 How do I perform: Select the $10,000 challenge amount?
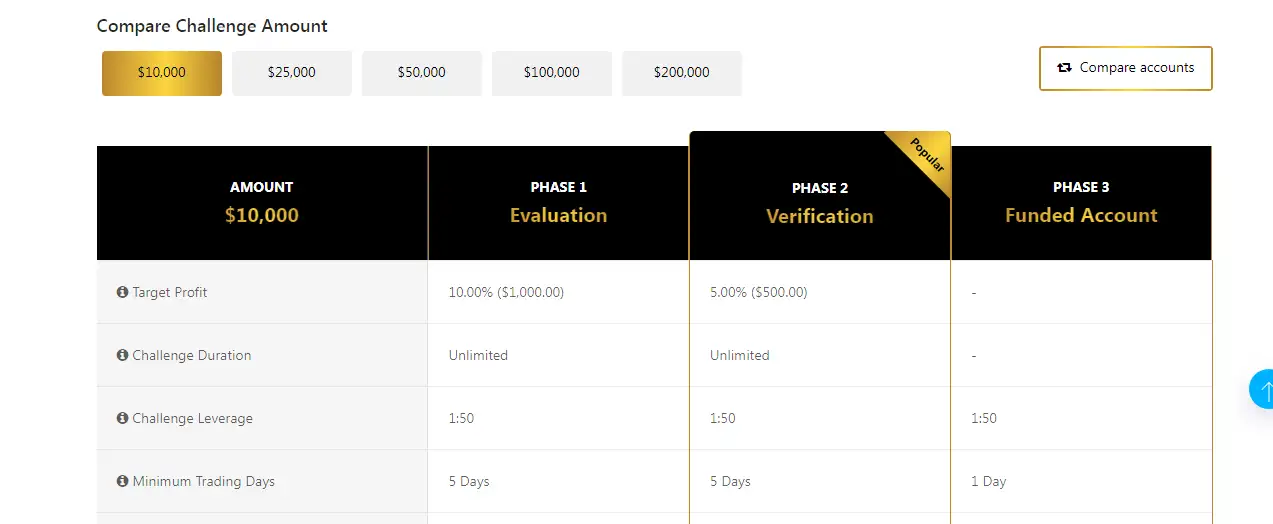pyautogui.click(x=162, y=73)
